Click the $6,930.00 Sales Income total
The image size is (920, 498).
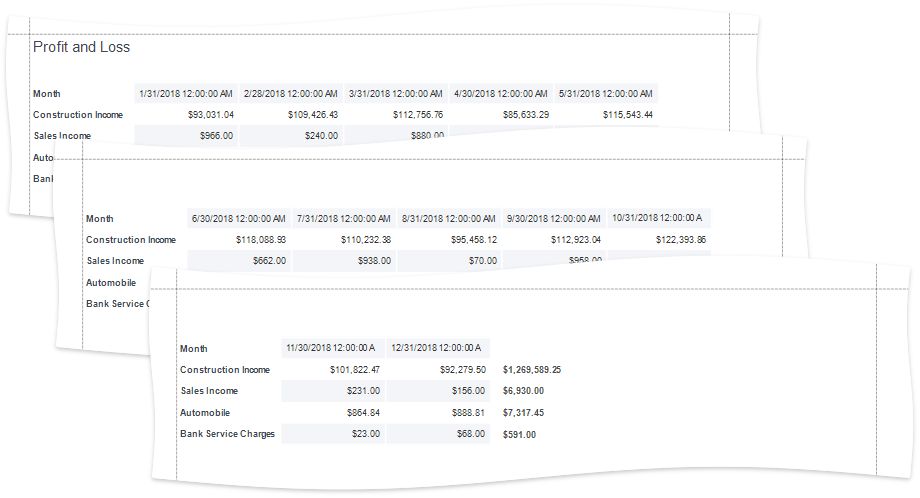click(523, 391)
